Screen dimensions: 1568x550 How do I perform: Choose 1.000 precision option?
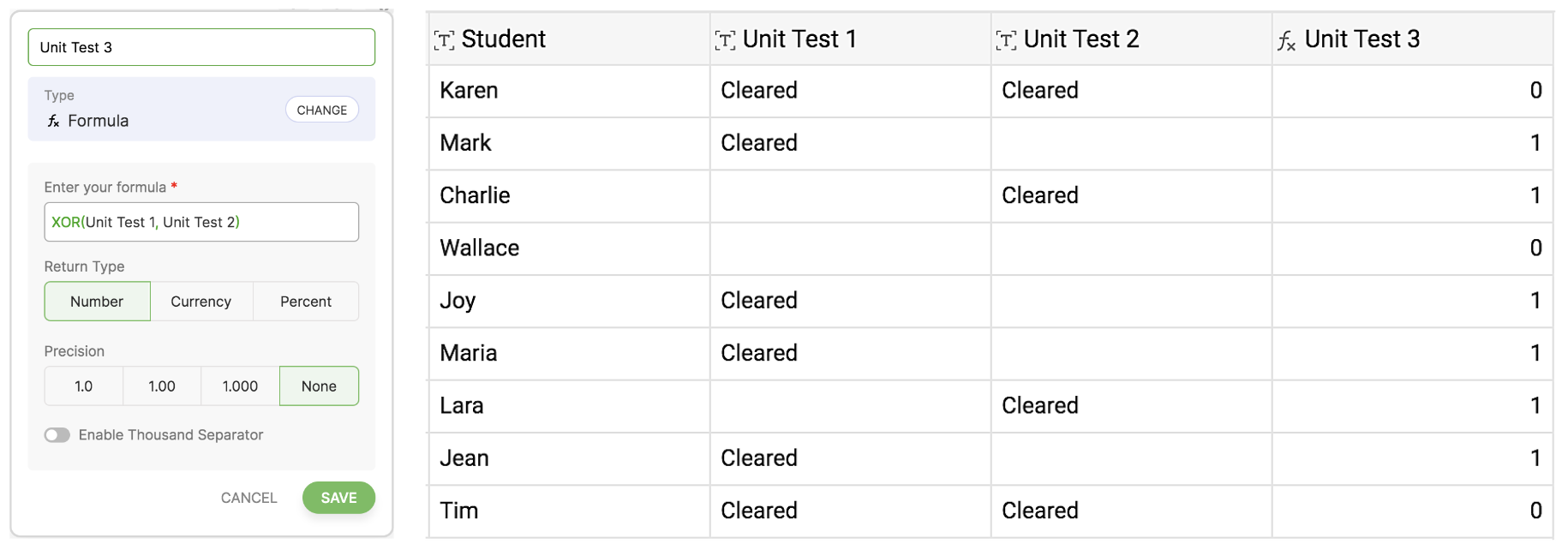coord(240,386)
